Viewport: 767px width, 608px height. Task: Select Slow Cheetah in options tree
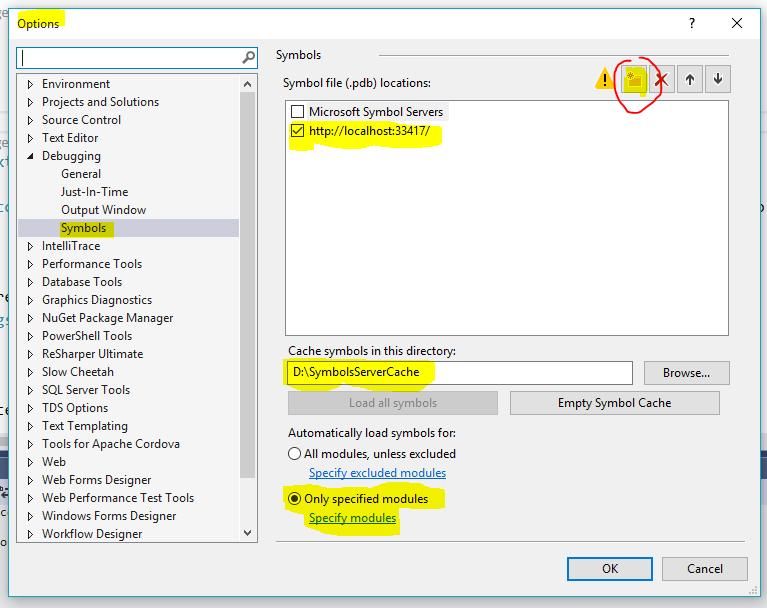point(78,372)
